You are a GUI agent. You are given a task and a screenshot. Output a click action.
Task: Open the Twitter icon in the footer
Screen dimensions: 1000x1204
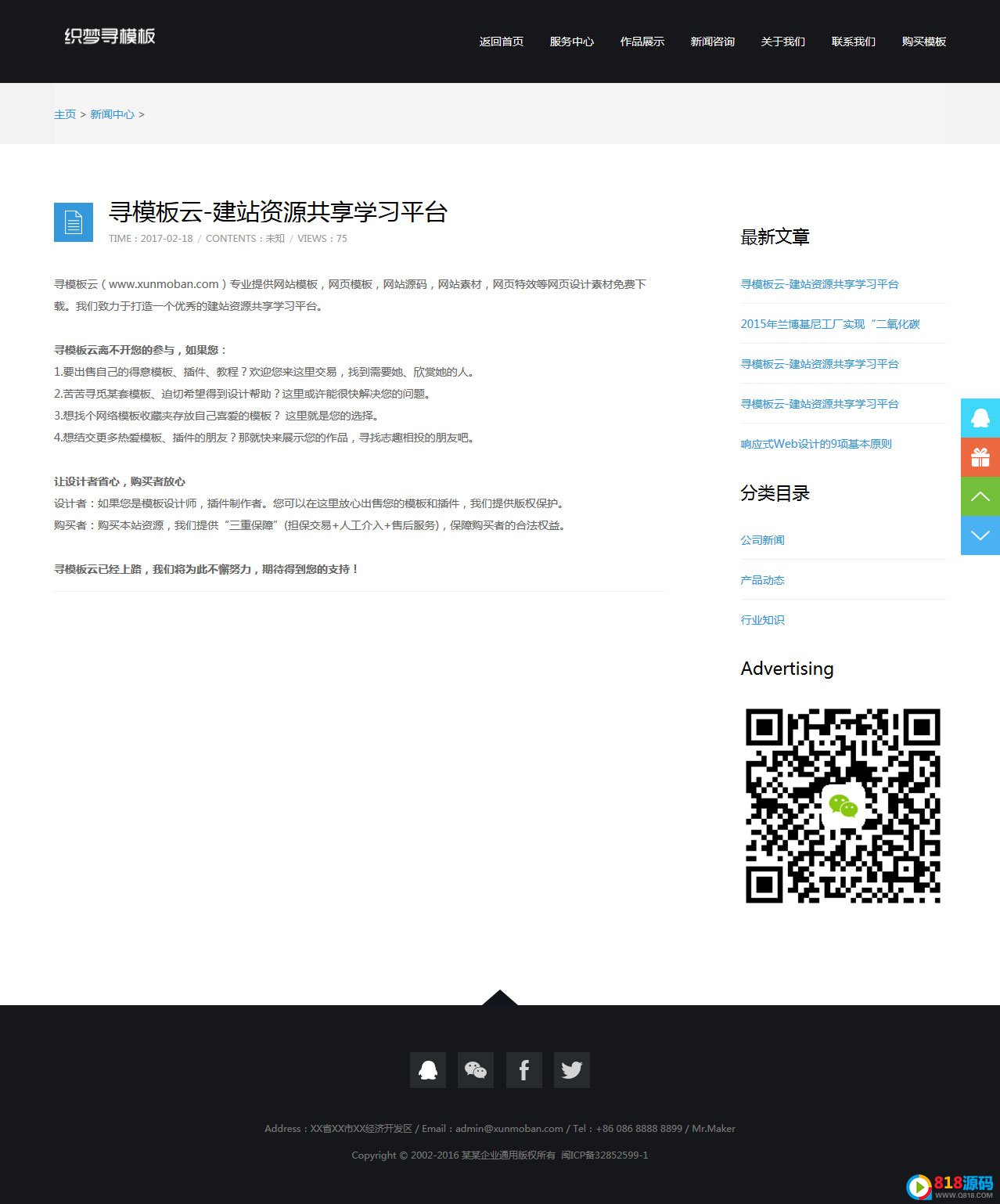572,1070
